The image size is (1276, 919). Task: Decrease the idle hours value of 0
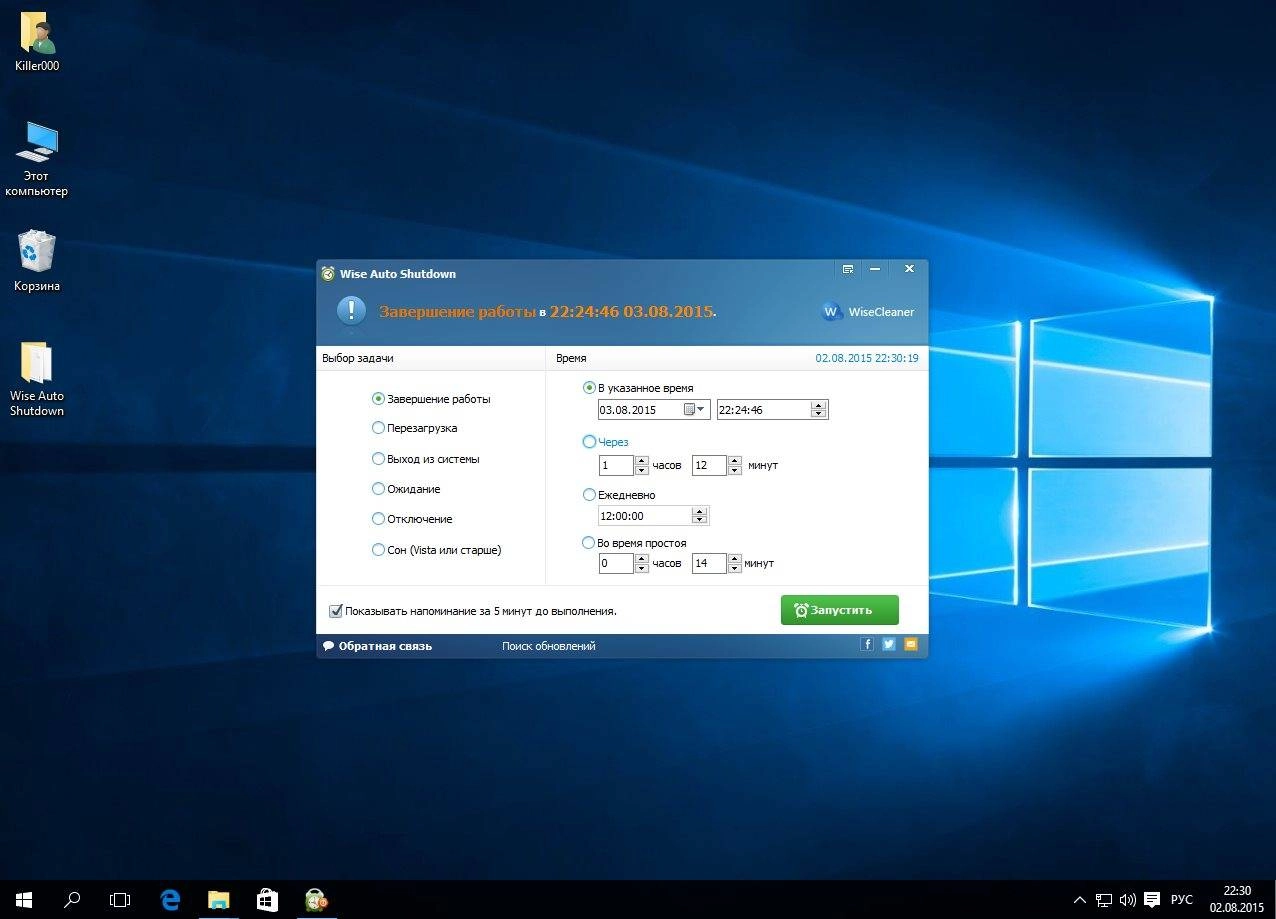642,568
